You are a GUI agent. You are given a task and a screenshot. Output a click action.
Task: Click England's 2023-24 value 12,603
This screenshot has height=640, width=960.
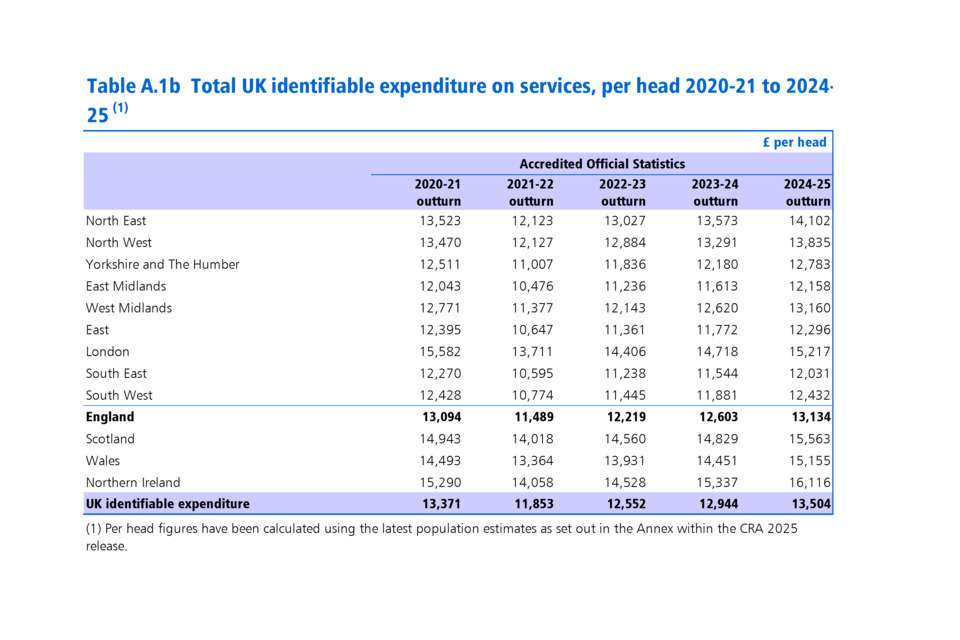coord(715,417)
